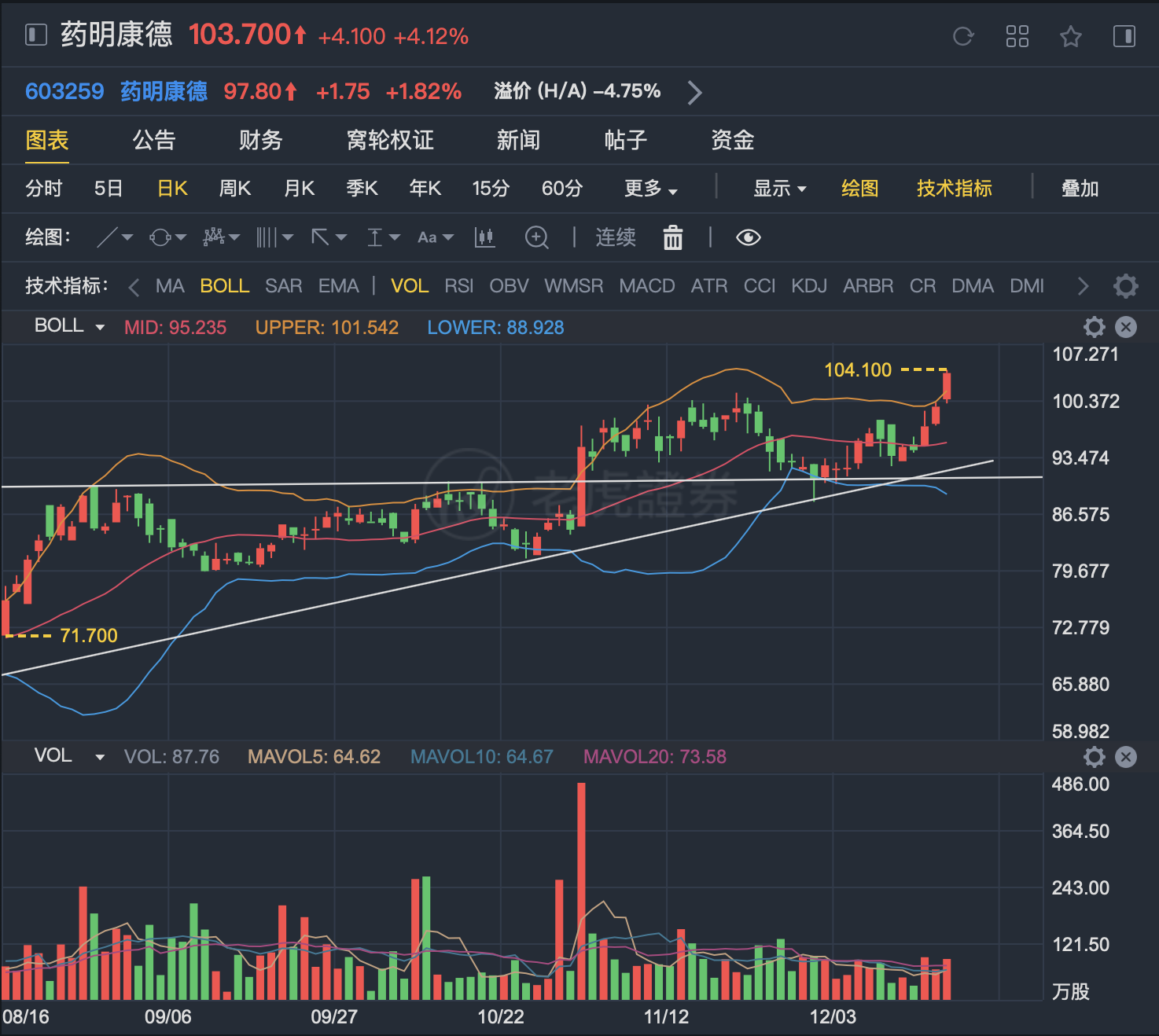The height and width of the screenshot is (1036, 1159).
Task: Open the BOLL indicator settings gear
Action: (1095, 327)
